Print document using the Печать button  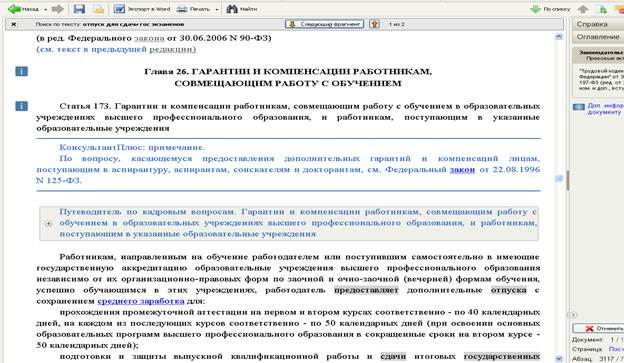pos(193,9)
